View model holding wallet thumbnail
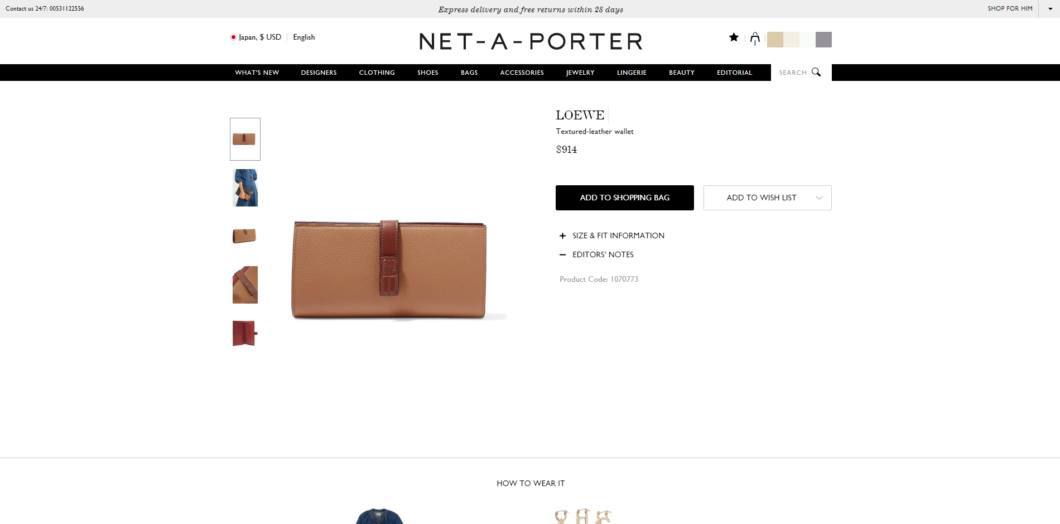1060x524 pixels. click(x=245, y=187)
